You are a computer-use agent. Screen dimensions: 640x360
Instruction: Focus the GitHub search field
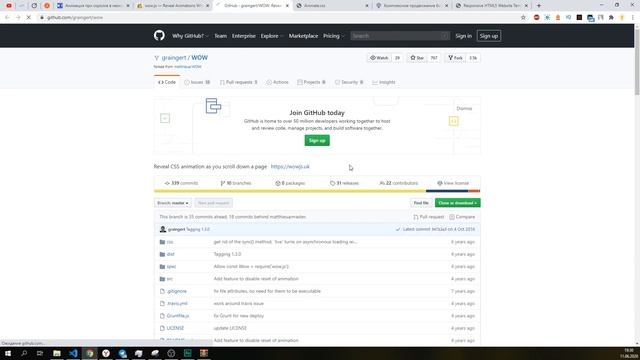[x=400, y=36]
